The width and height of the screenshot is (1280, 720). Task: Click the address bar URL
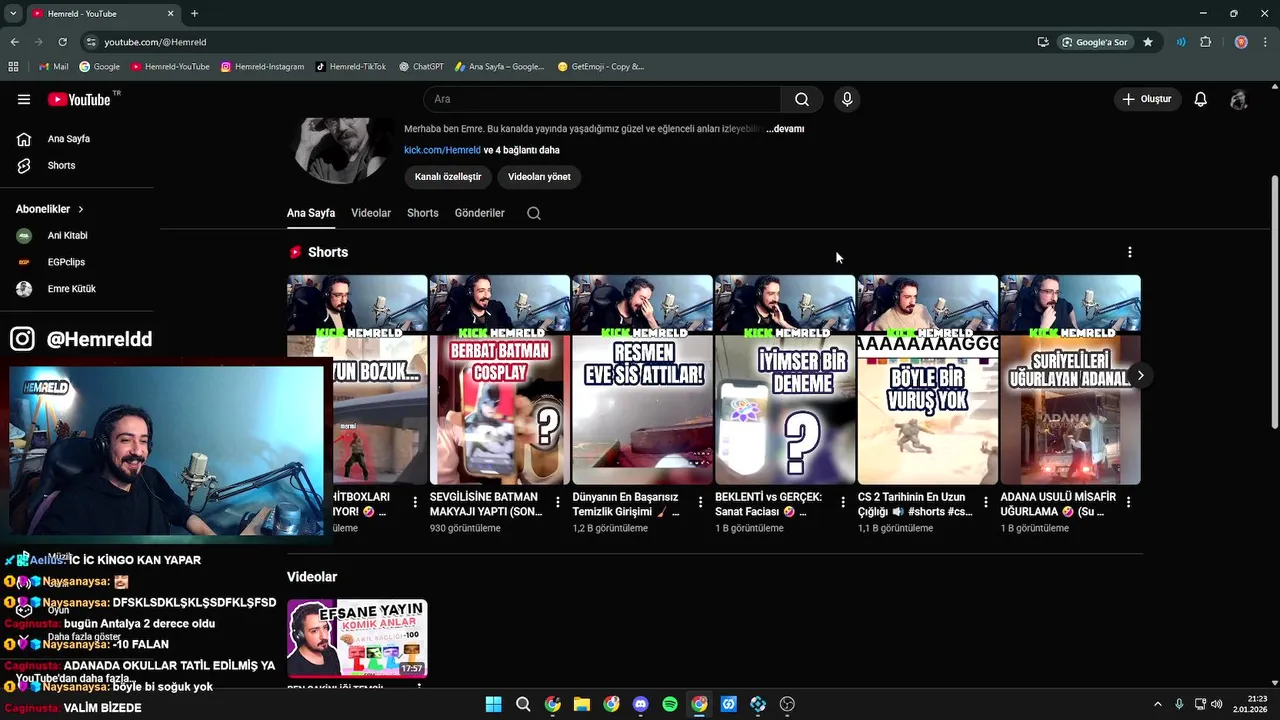155,42
